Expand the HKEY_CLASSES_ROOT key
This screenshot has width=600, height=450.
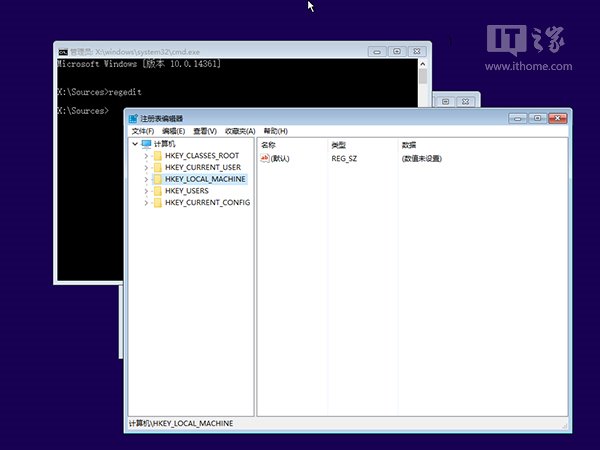click(145, 156)
